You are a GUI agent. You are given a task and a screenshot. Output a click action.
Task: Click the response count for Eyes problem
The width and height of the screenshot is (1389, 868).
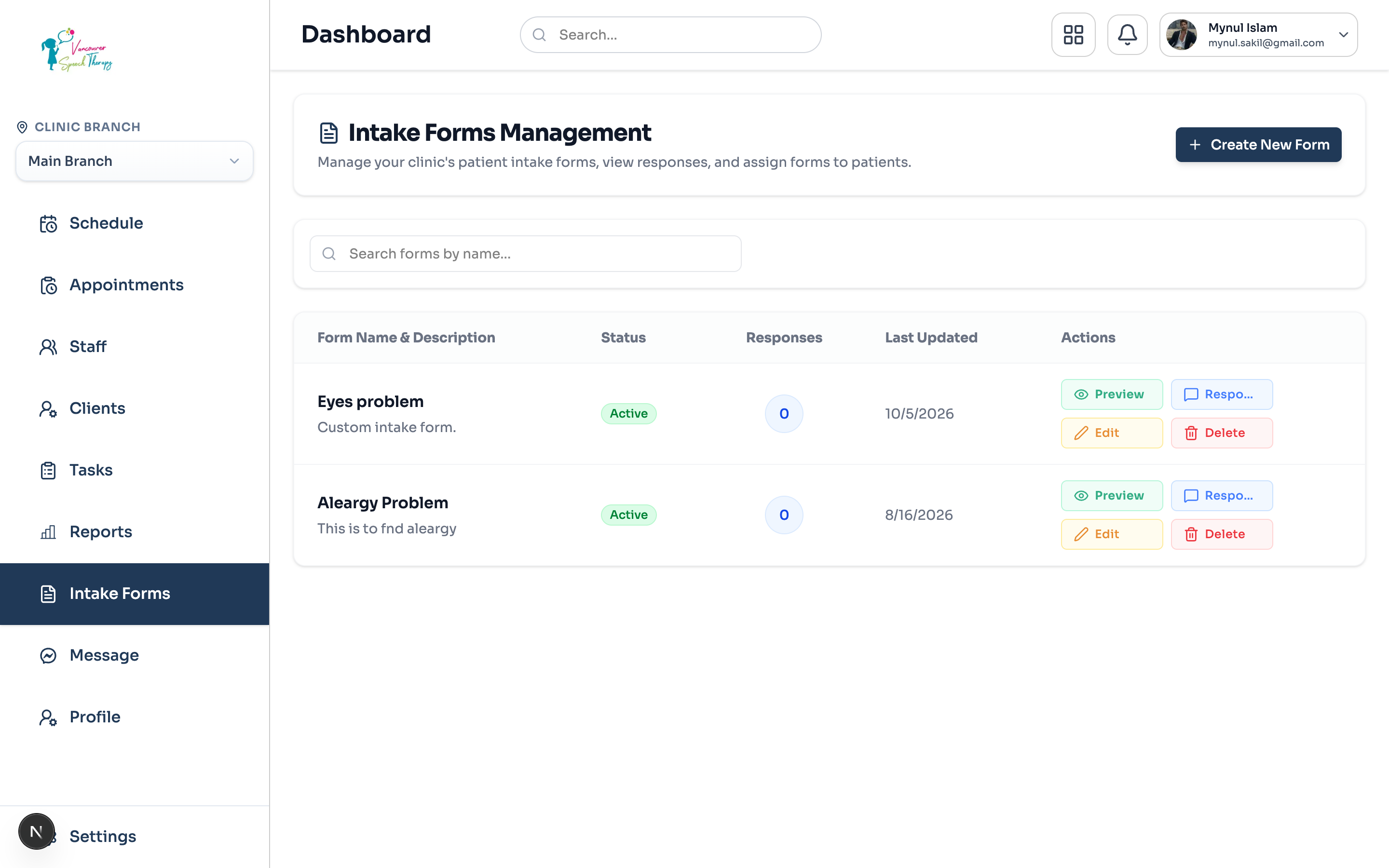point(784,413)
